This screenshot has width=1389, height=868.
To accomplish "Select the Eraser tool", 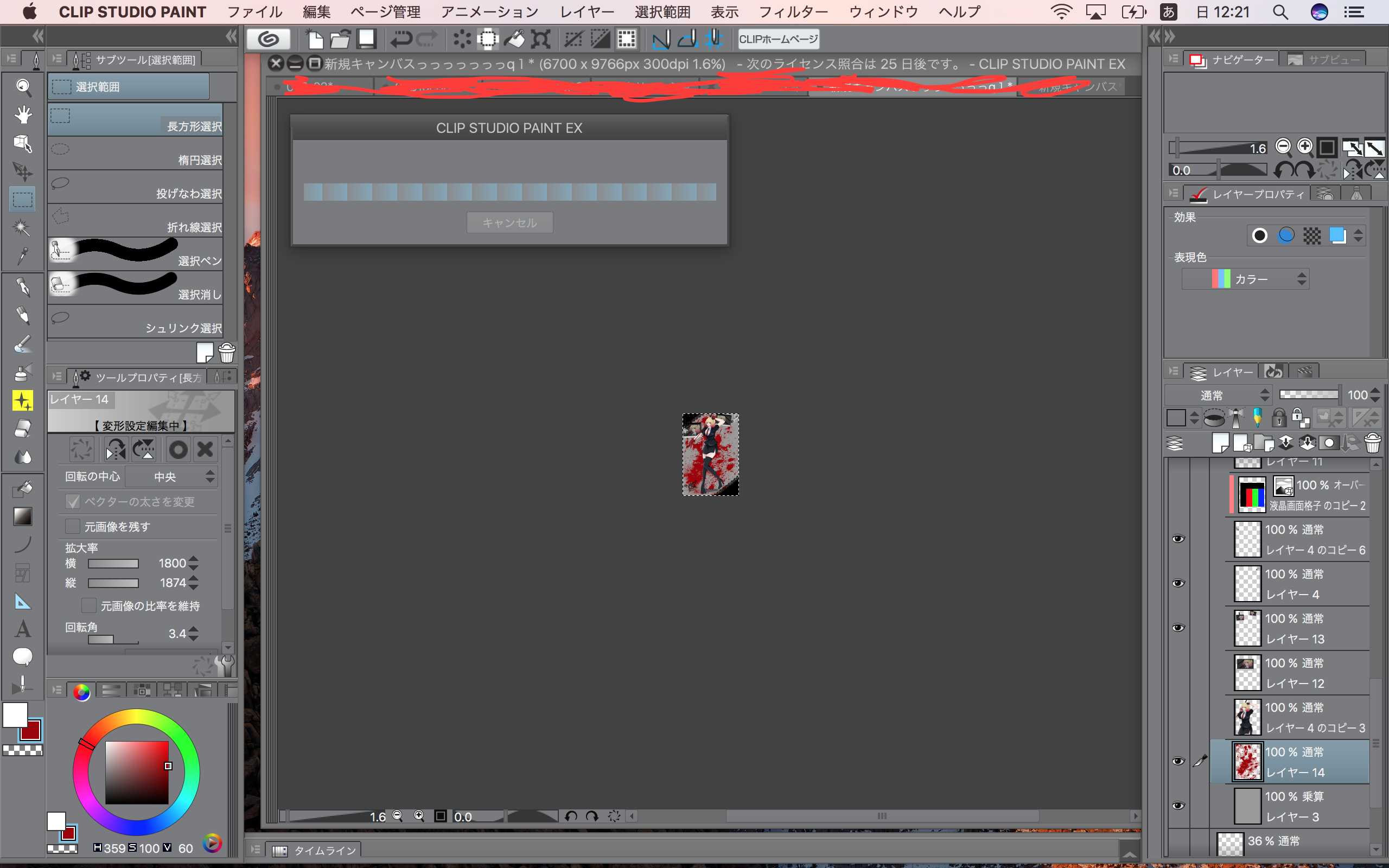I will 23,428.
